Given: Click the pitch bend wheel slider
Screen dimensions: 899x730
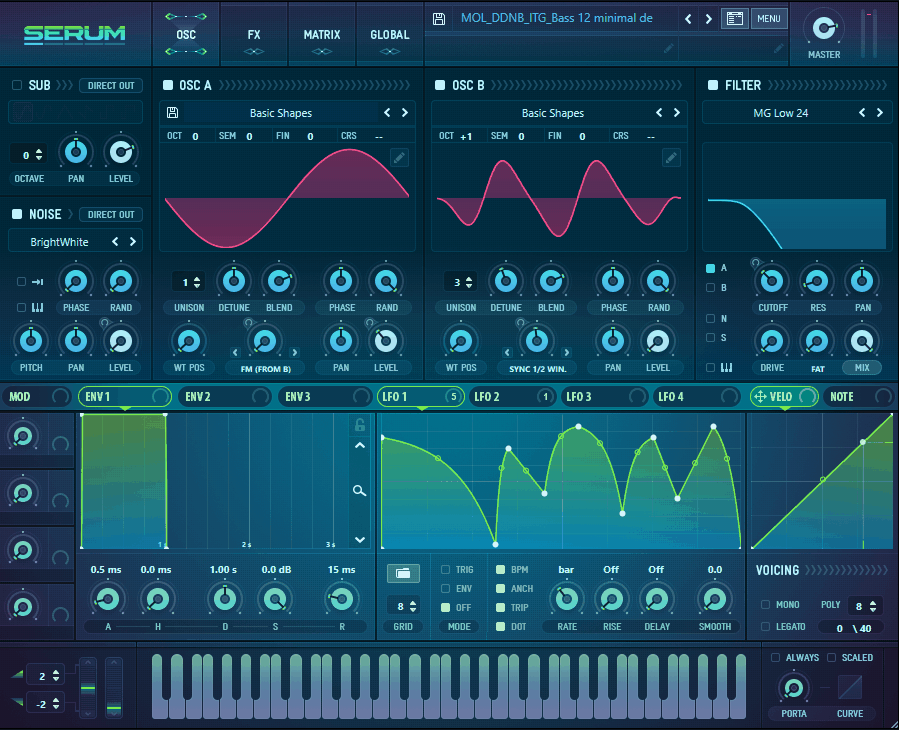Looking at the screenshot, I should (x=88, y=688).
